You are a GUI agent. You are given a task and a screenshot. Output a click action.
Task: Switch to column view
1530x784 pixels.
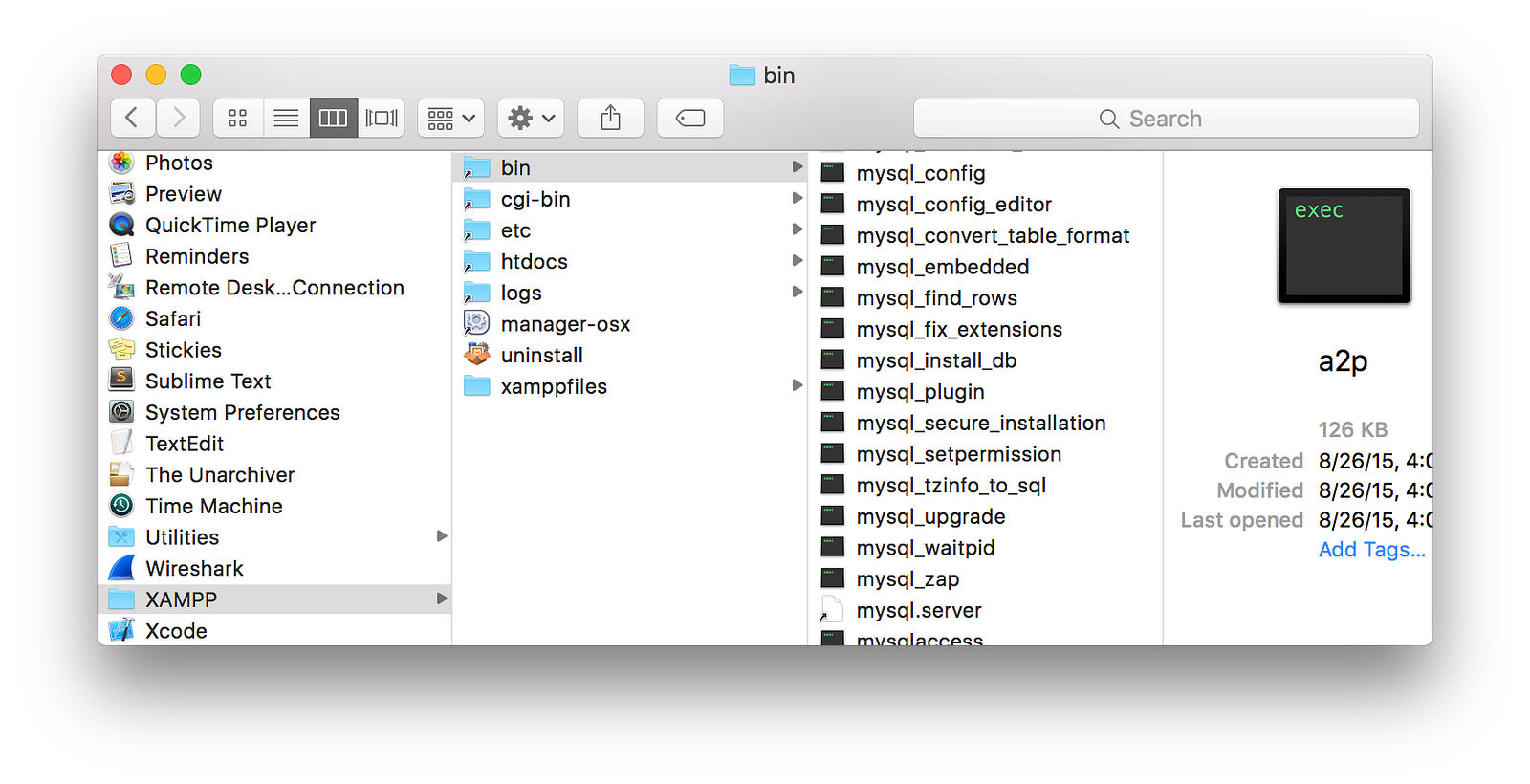[333, 118]
